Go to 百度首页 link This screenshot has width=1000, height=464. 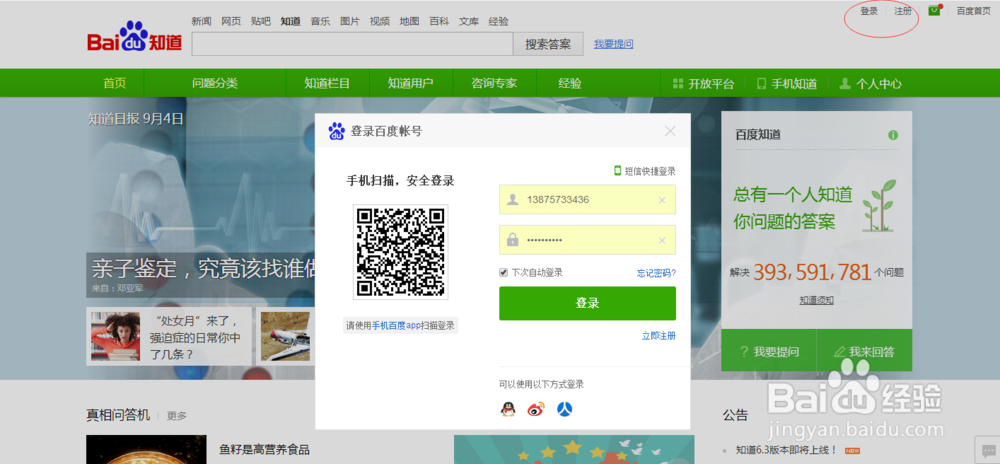(974, 11)
